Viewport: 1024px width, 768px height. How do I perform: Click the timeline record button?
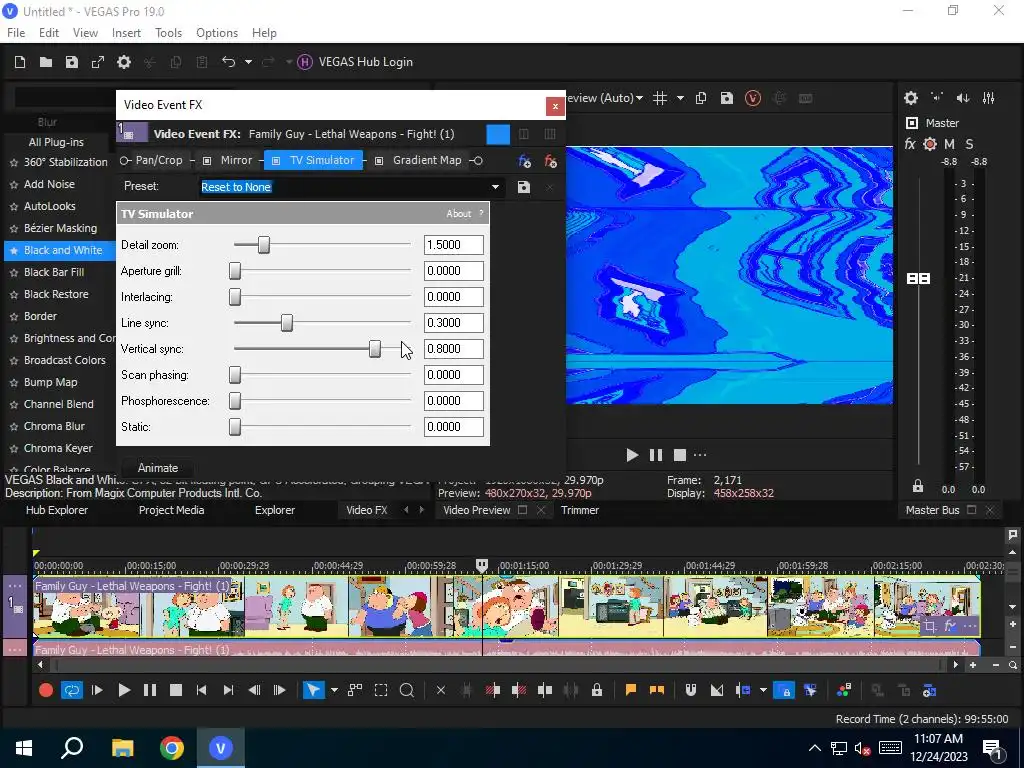[x=46, y=690]
